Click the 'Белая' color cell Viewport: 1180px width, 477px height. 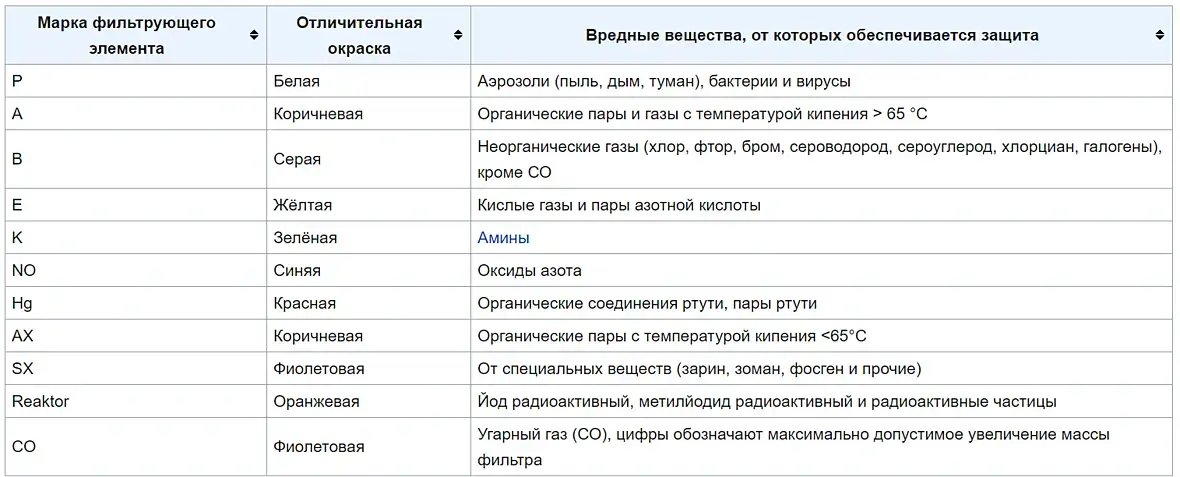pyautogui.click(x=296, y=81)
